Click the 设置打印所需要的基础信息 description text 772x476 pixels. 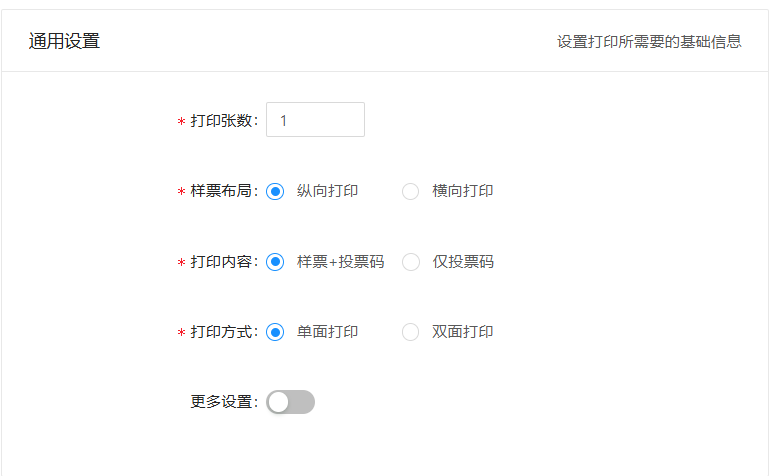tap(649, 42)
